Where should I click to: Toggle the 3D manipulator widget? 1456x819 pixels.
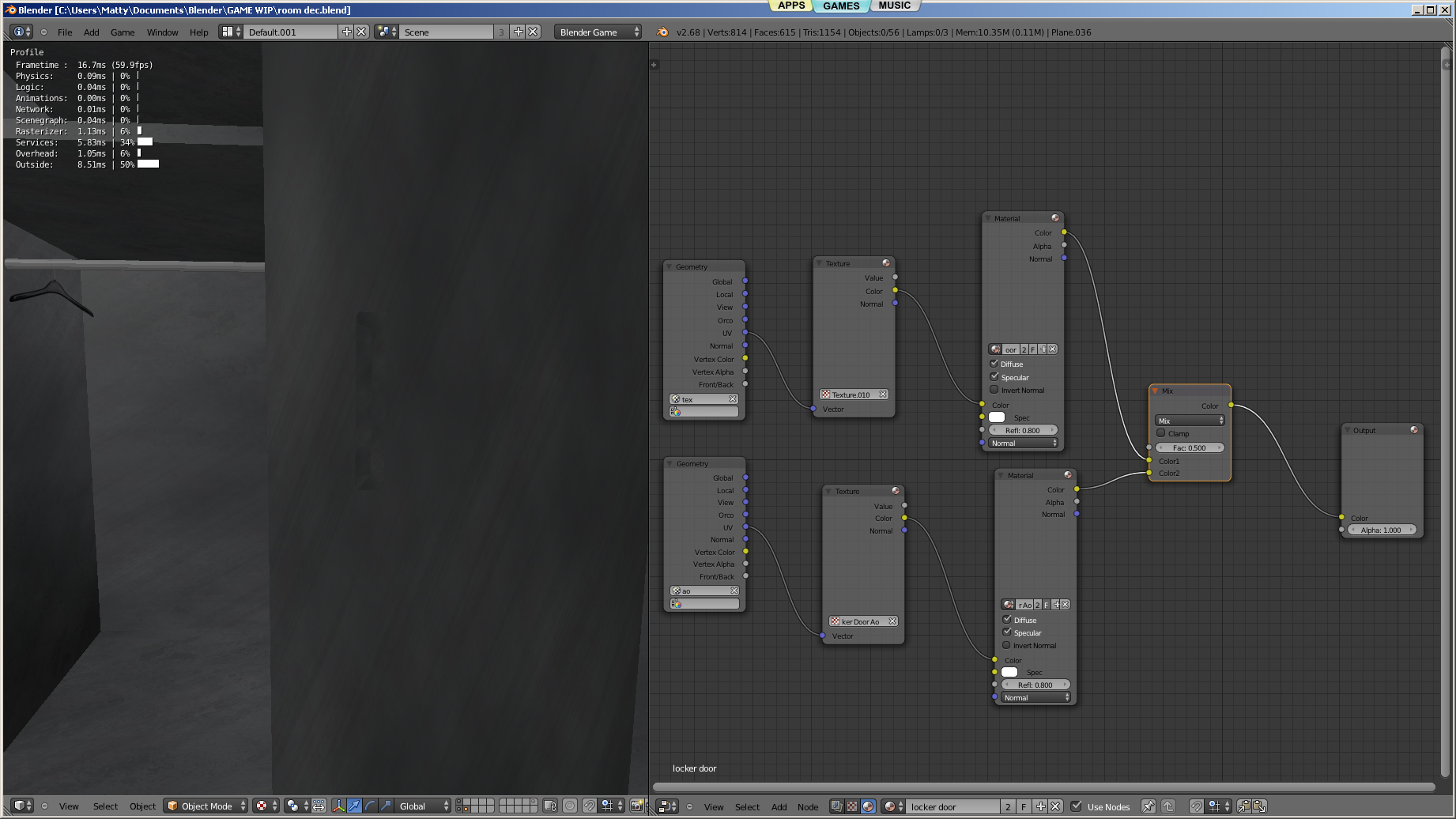click(339, 806)
